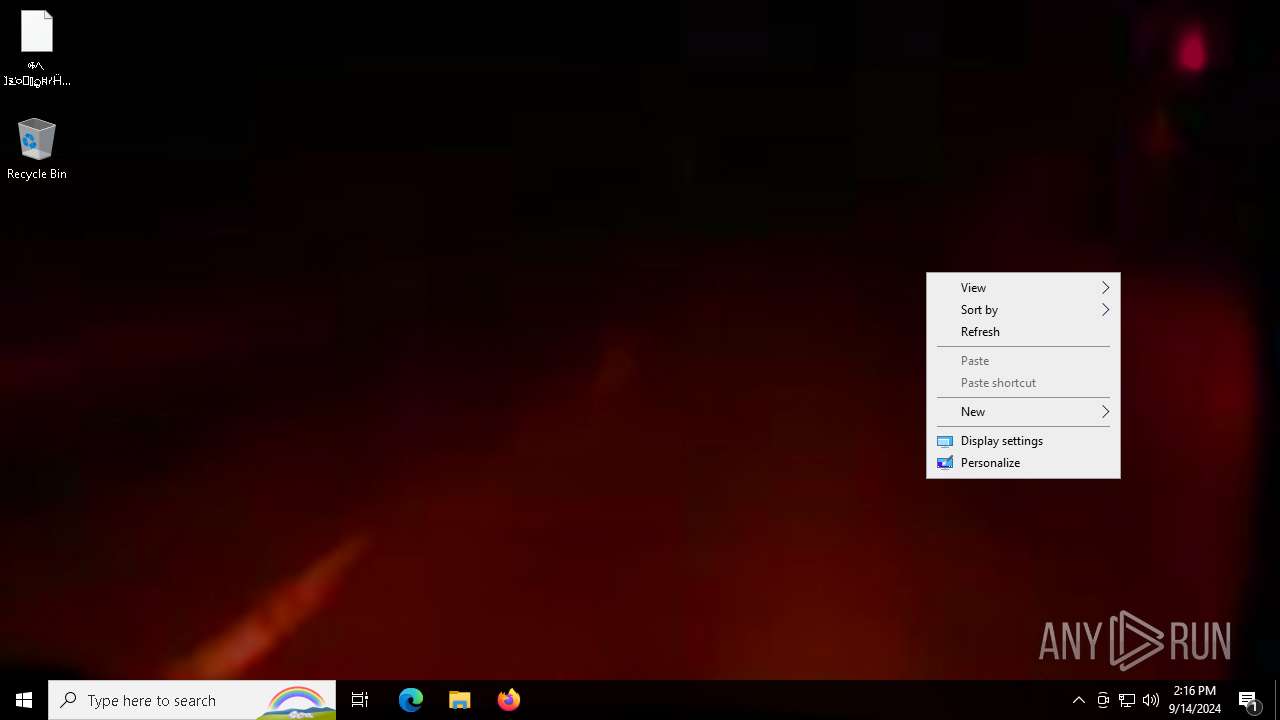Viewport: 1280px width, 720px height.
Task: Open Task View from the taskbar
Action: click(x=360, y=700)
